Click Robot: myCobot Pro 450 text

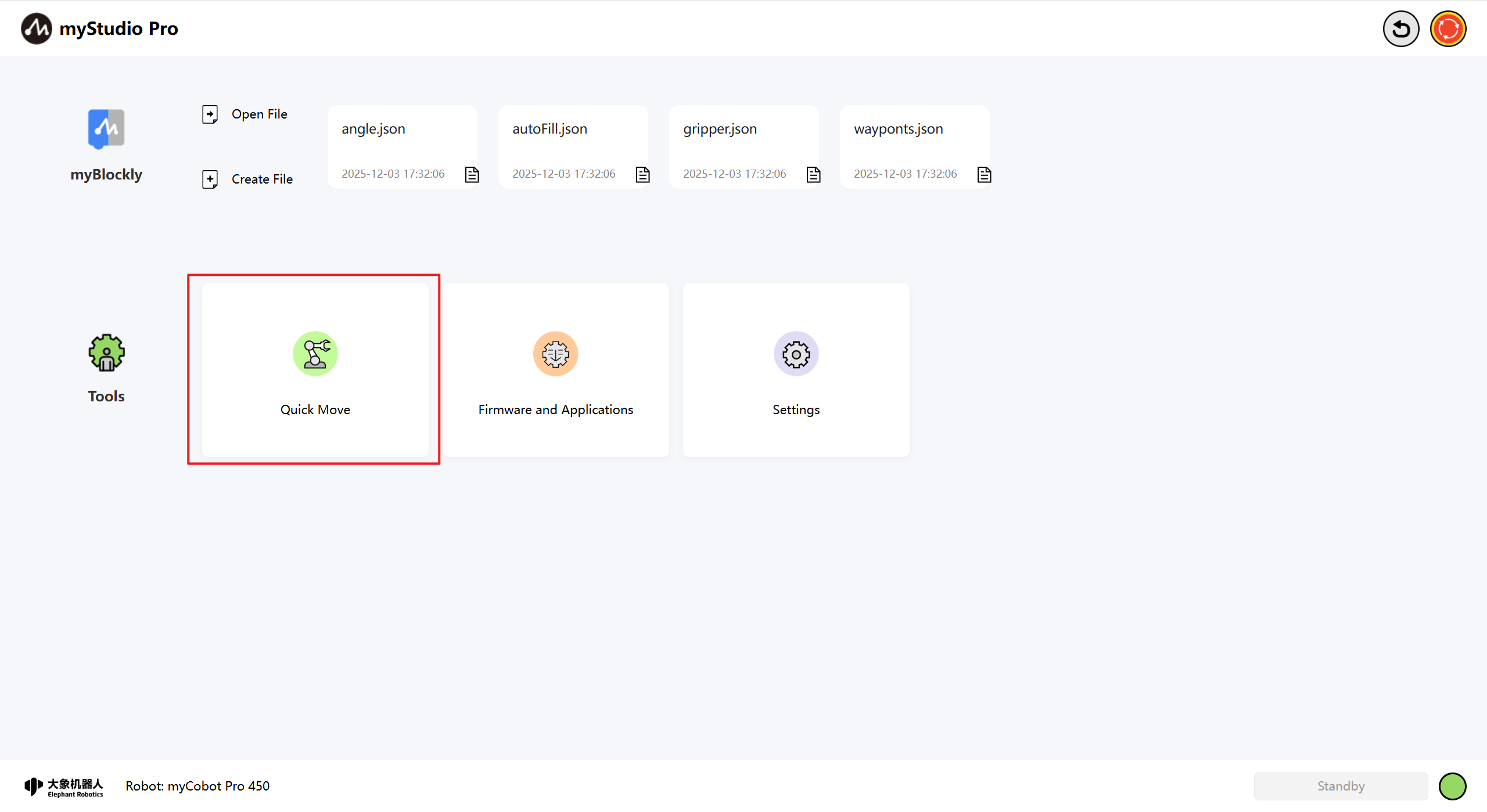(197, 786)
